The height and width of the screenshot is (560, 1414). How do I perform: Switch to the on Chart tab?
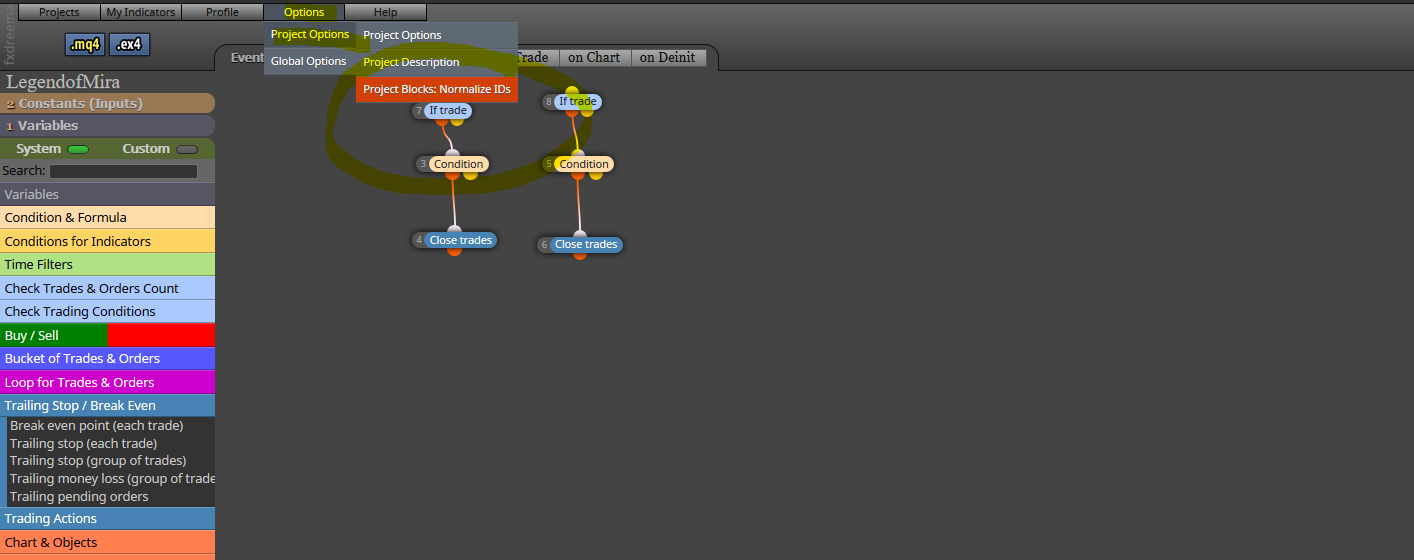point(594,57)
